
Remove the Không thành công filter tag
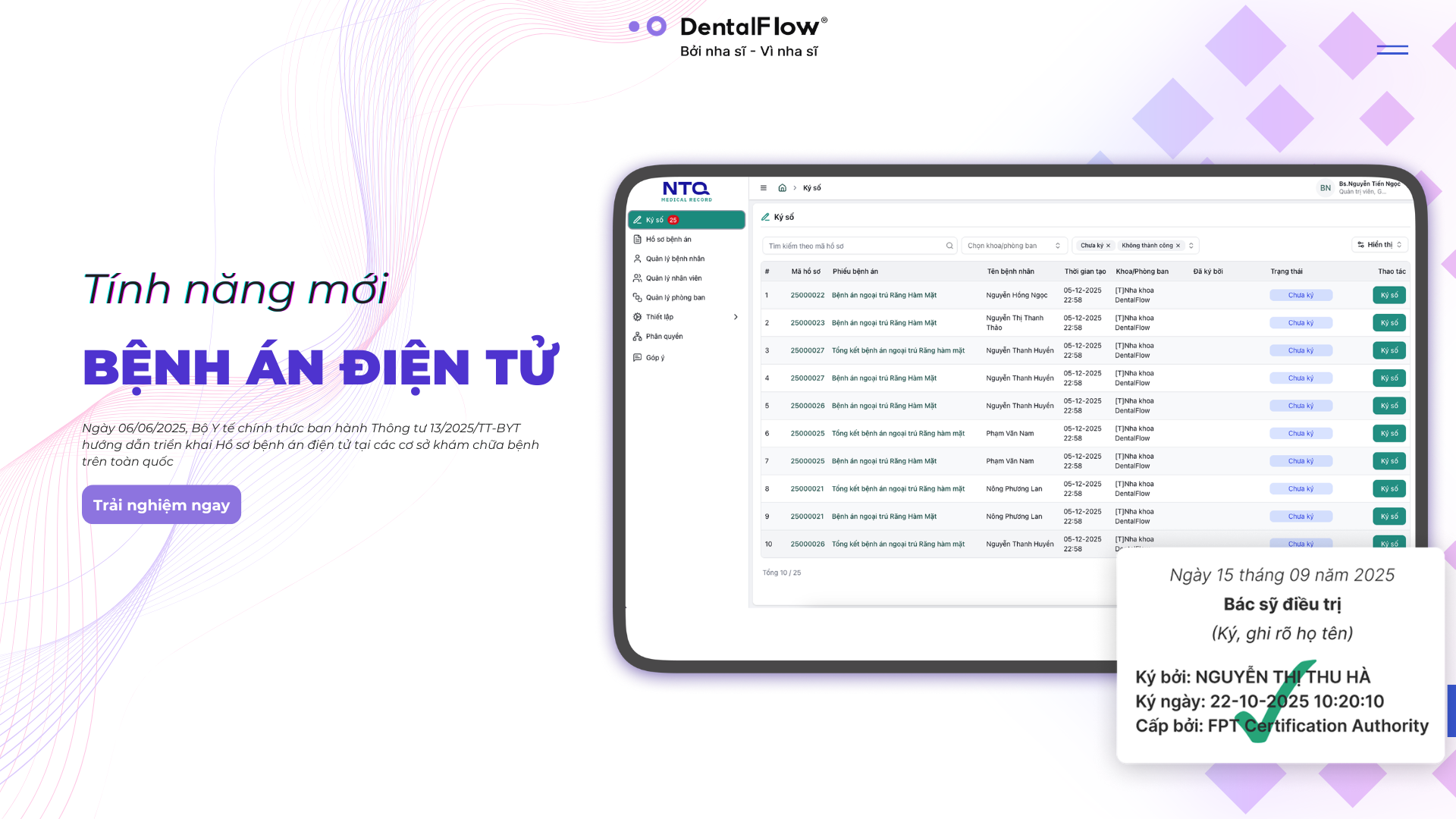coord(1178,246)
